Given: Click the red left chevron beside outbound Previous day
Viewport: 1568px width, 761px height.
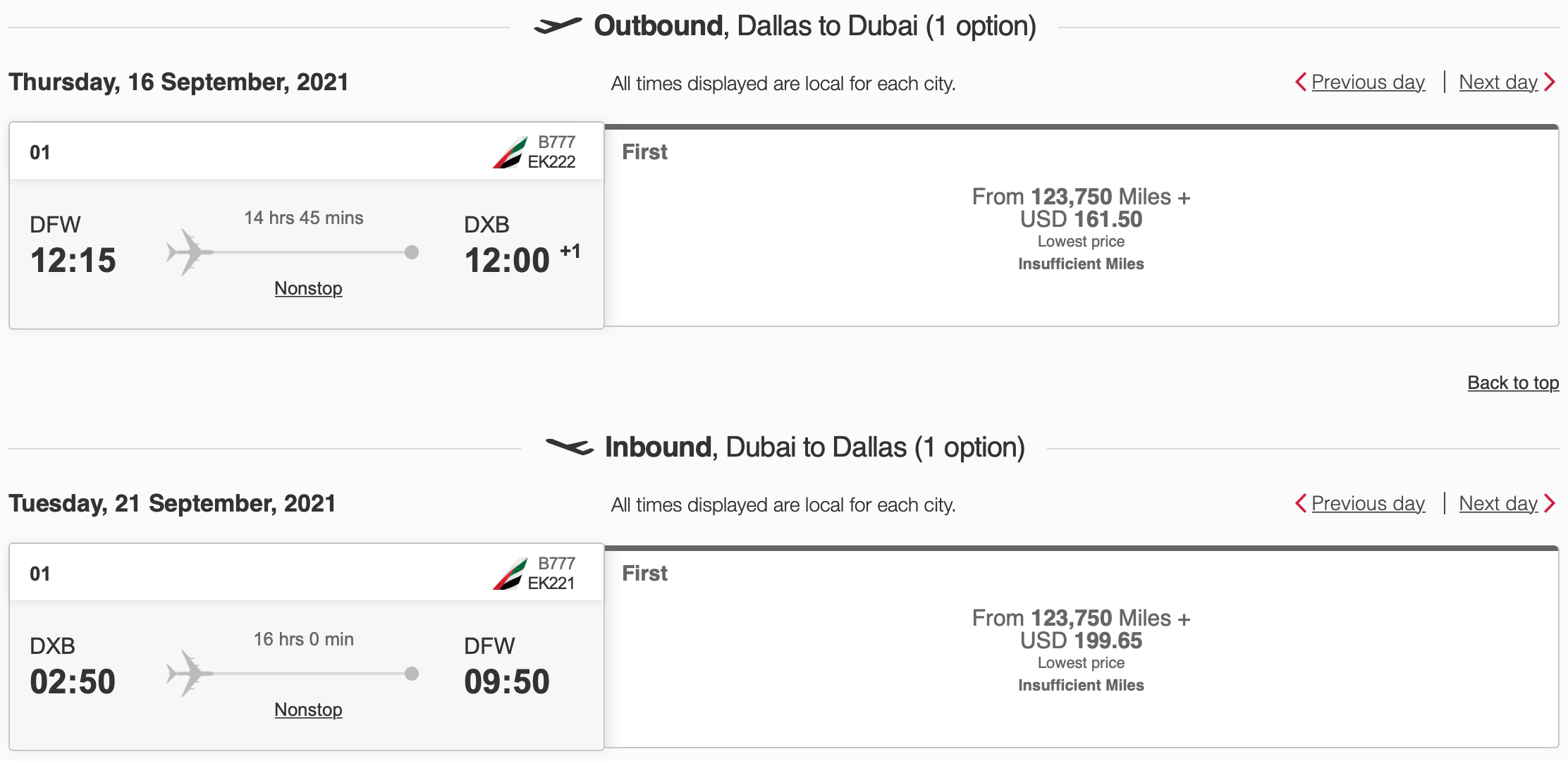Looking at the screenshot, I should [x=1301, y=82].
